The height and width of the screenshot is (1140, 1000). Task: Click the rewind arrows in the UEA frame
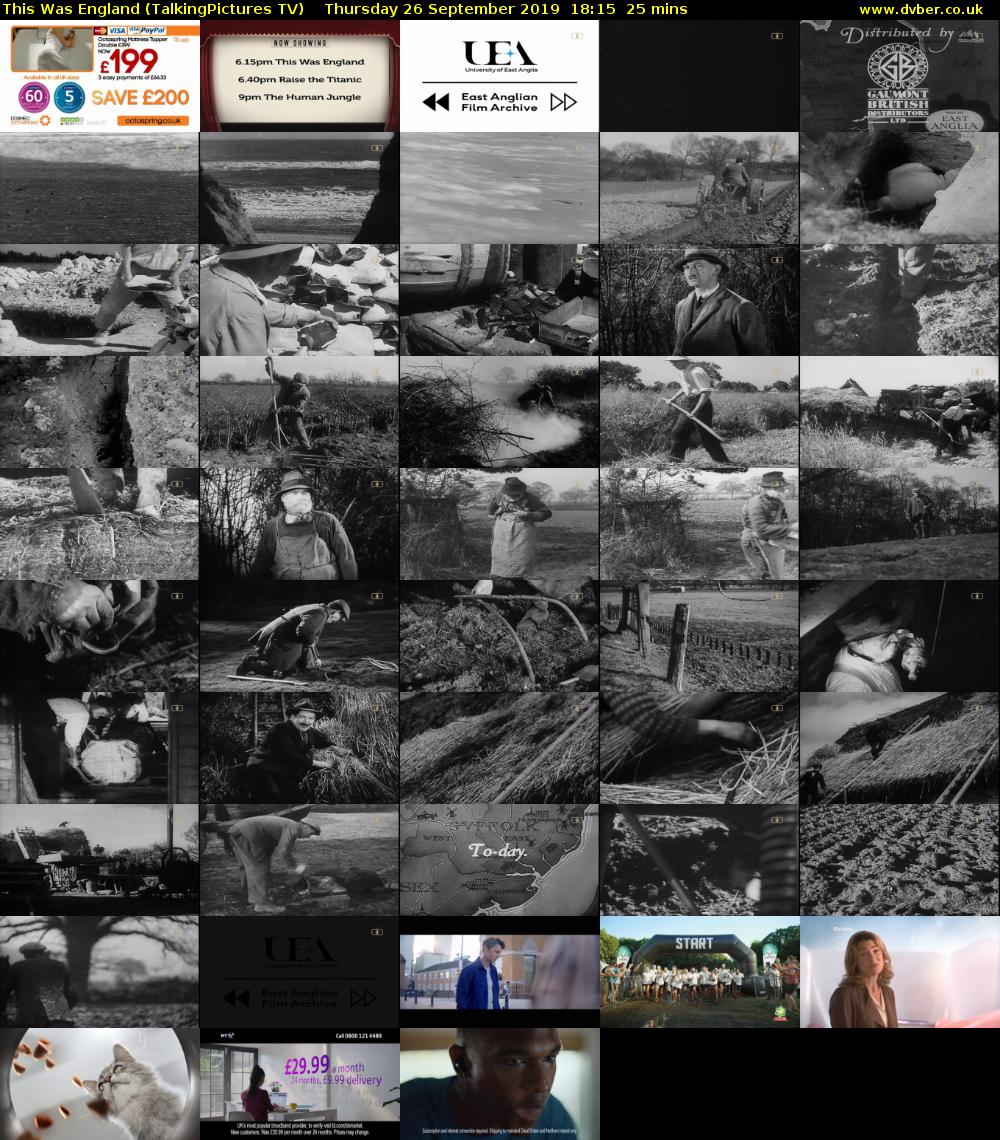436,102
